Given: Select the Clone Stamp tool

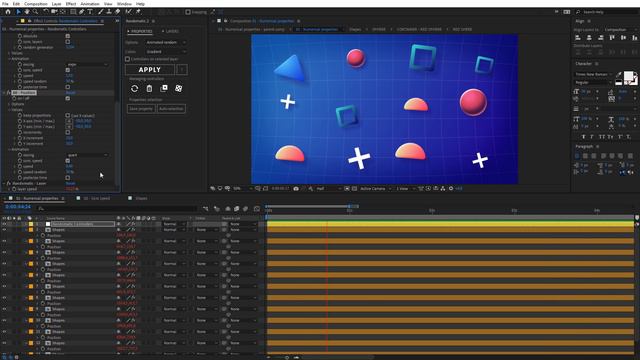Looking at the screenshot, I should 109,12.
